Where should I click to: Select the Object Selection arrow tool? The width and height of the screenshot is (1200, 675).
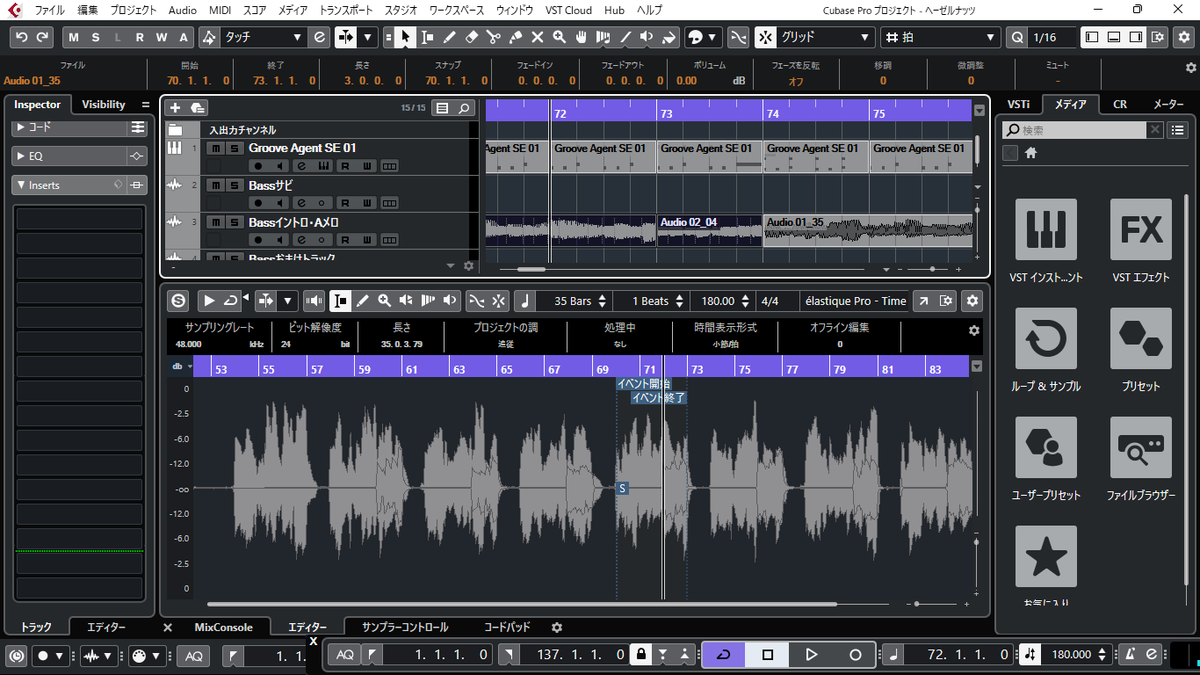[x=405, y=37]
